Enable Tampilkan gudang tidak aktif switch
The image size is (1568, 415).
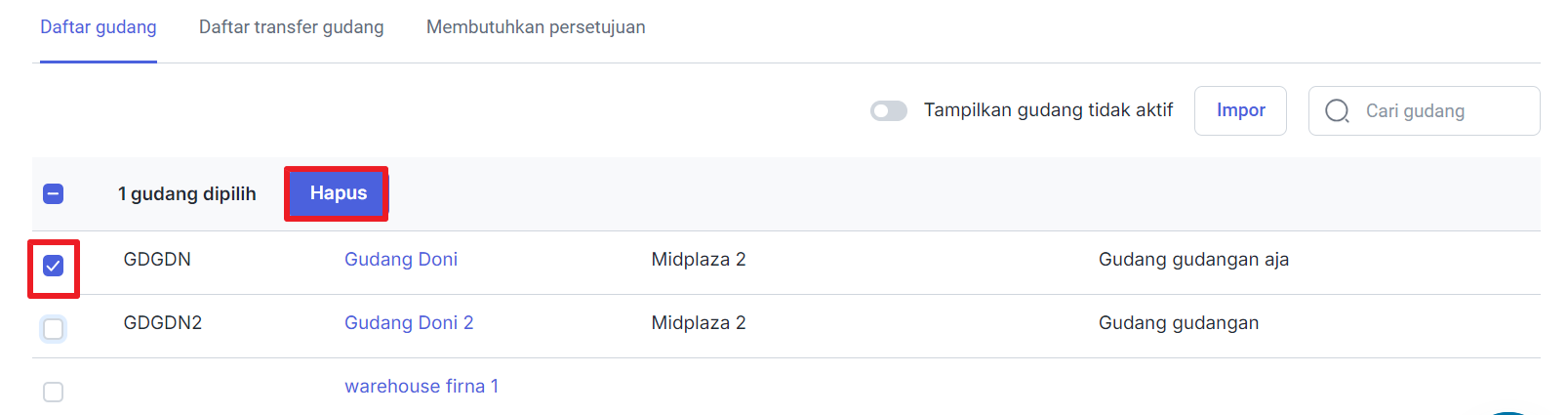pos(889,111)
